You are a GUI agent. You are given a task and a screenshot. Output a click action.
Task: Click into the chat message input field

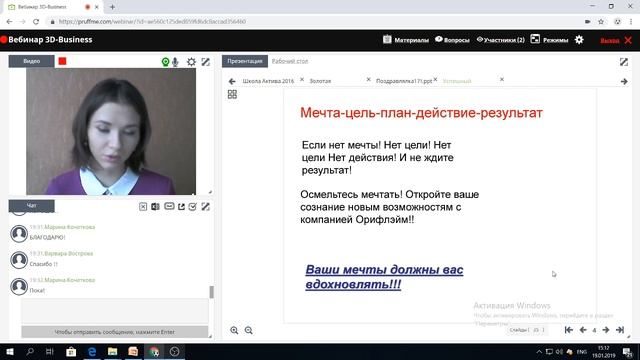tap(115, 311)
